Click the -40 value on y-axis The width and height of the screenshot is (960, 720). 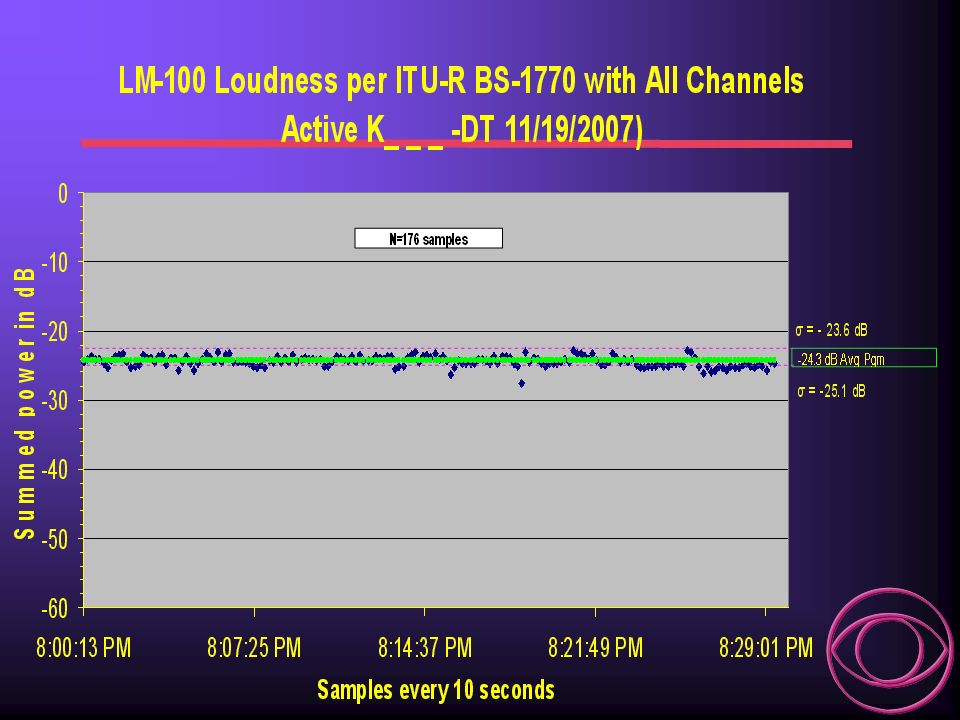pos(55,470)
